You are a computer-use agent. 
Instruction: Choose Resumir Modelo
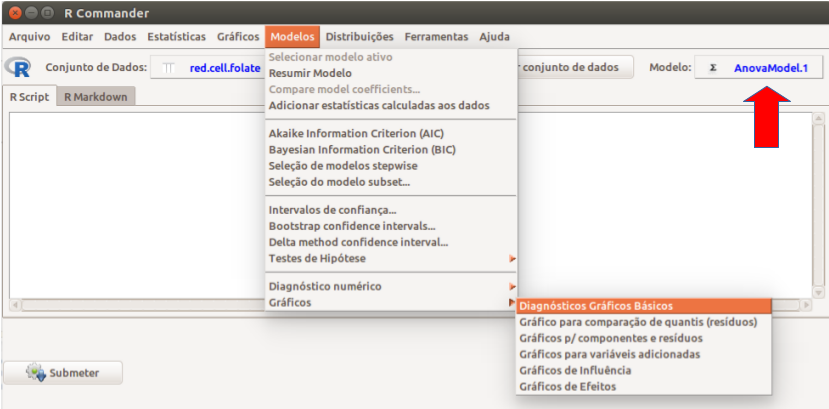click(x=391, y=73)
